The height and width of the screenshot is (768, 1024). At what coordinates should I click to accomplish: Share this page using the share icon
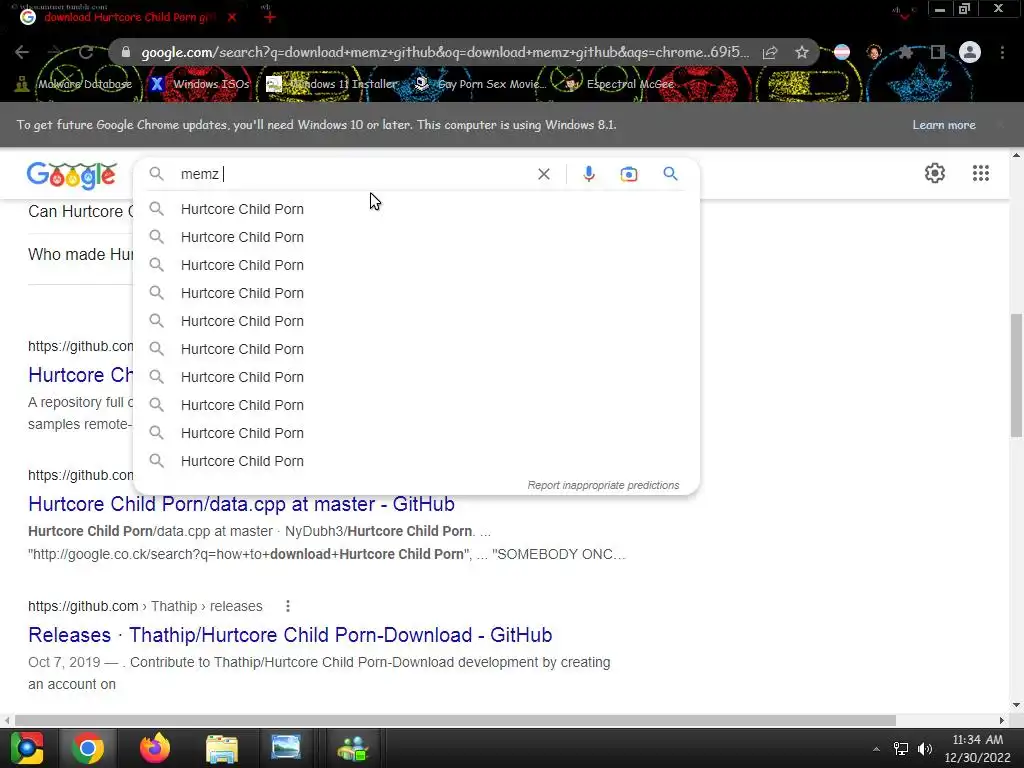click(770, 52)
